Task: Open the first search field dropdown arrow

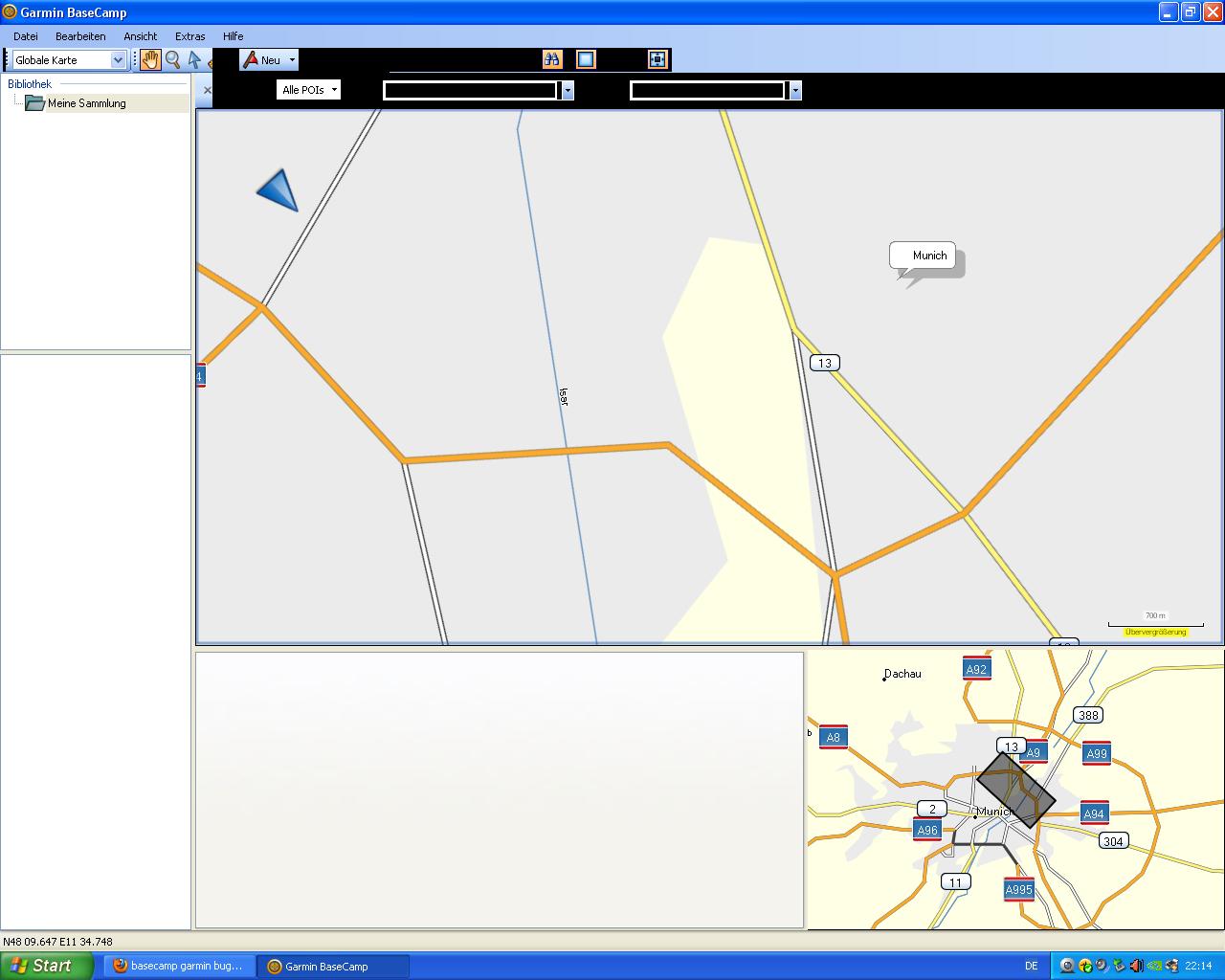Action: (x=568, y=90)
